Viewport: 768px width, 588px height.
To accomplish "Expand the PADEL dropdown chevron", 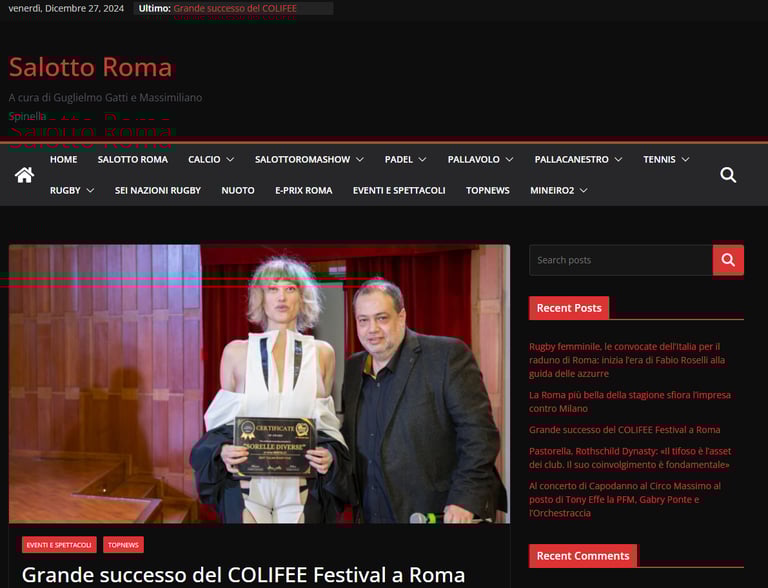I will [x=422, y=160].
